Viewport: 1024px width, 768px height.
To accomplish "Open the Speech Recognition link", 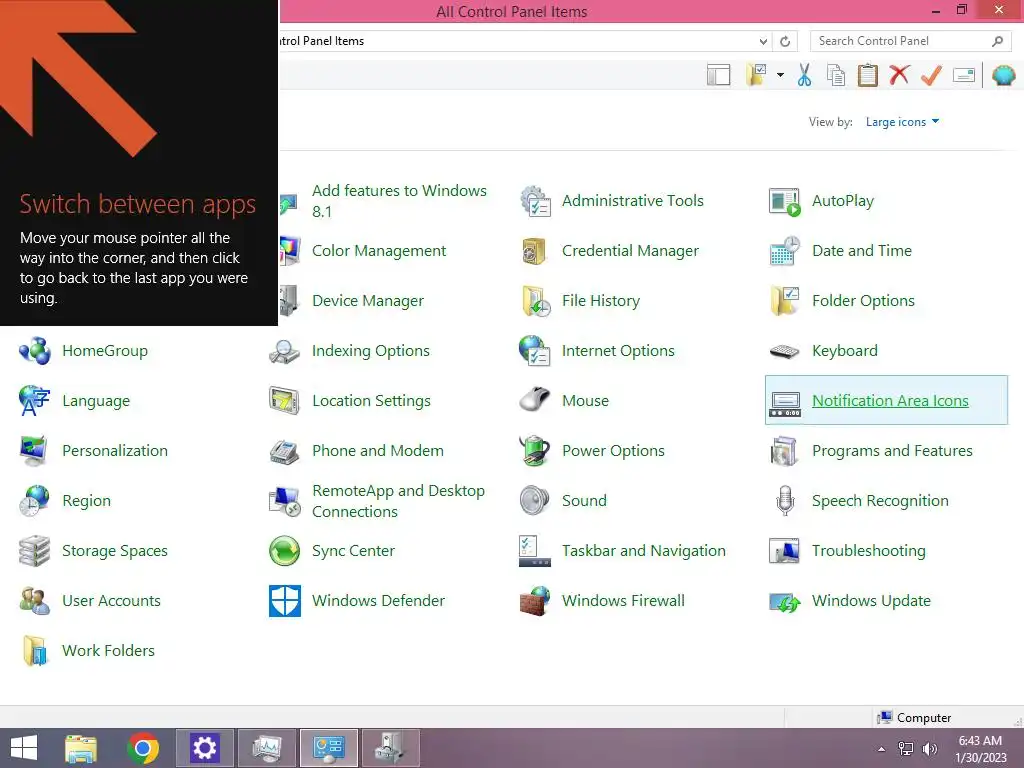I will pyautogui.click(x=880, y=501).
